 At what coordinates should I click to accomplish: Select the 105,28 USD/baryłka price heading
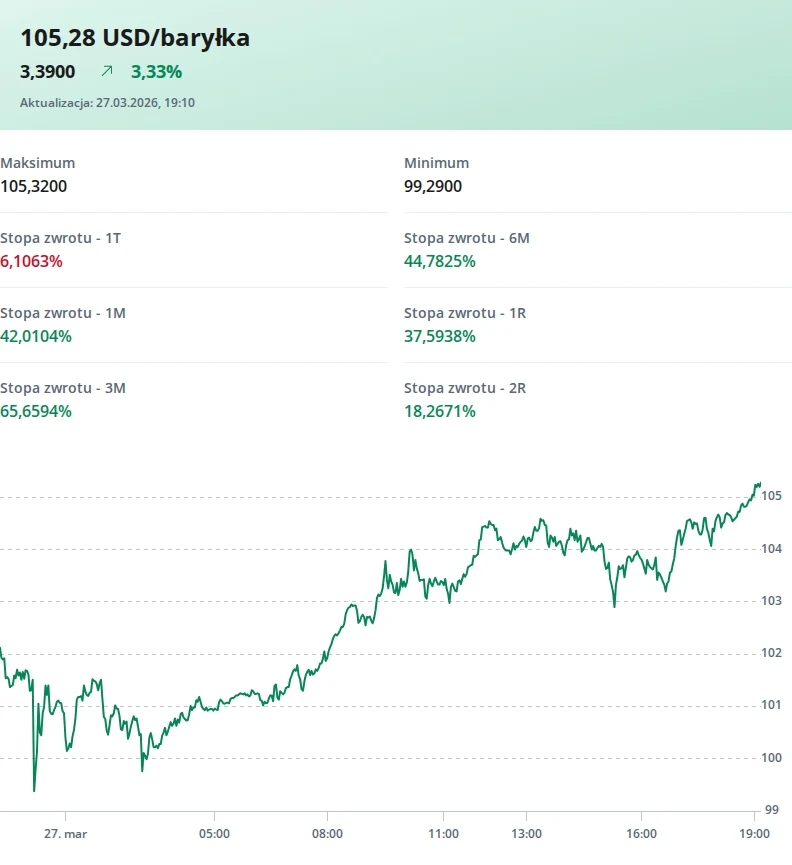(135, 38)
